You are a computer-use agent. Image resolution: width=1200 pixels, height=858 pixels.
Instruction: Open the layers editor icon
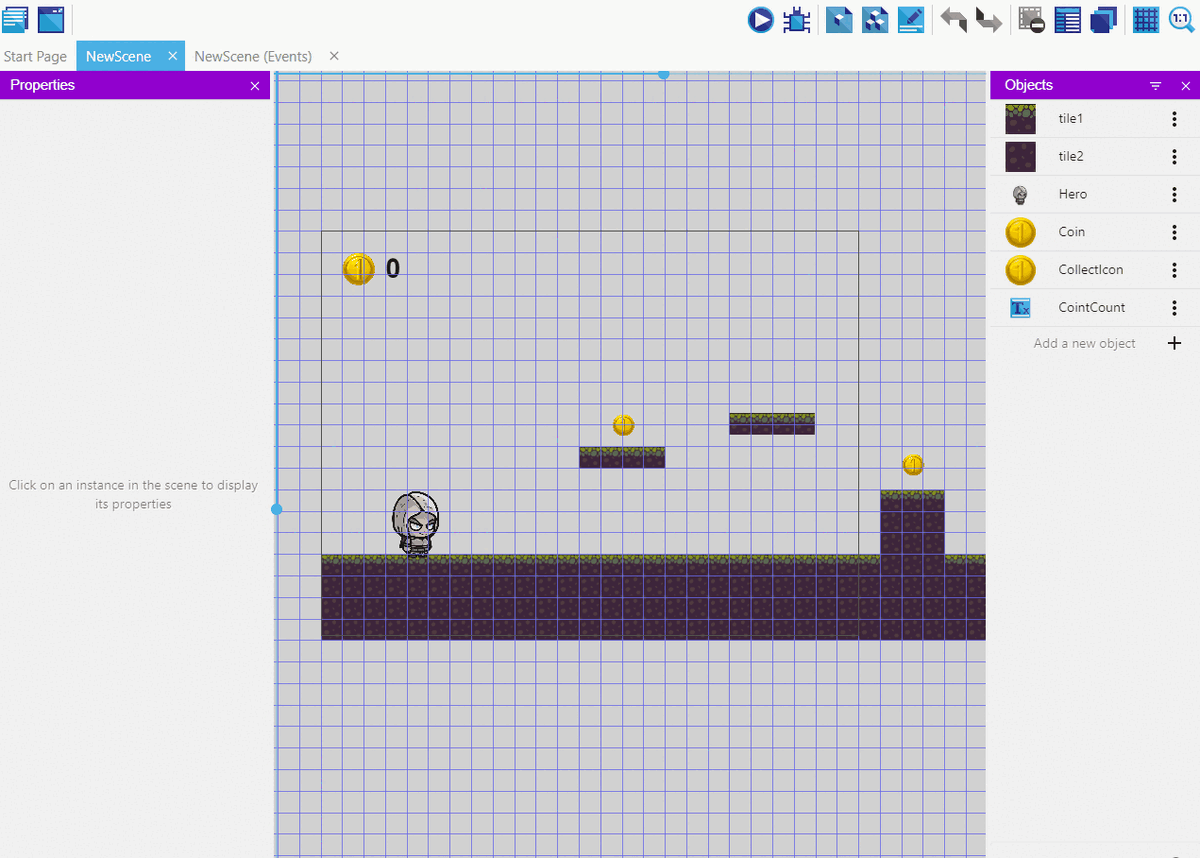[1103, 19]
